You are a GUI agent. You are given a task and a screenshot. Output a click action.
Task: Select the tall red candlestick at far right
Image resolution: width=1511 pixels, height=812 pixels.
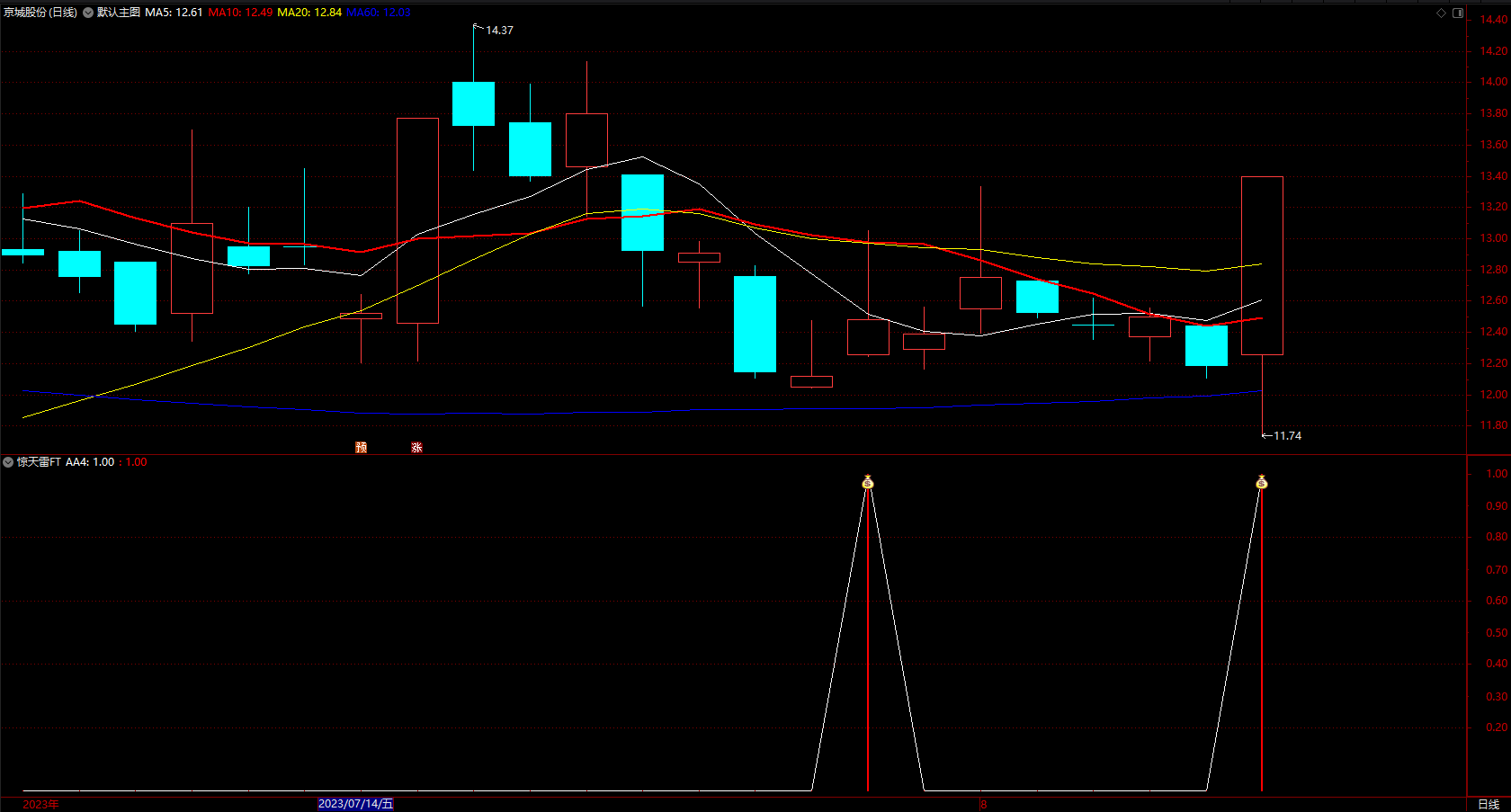tap(1262, 265)
